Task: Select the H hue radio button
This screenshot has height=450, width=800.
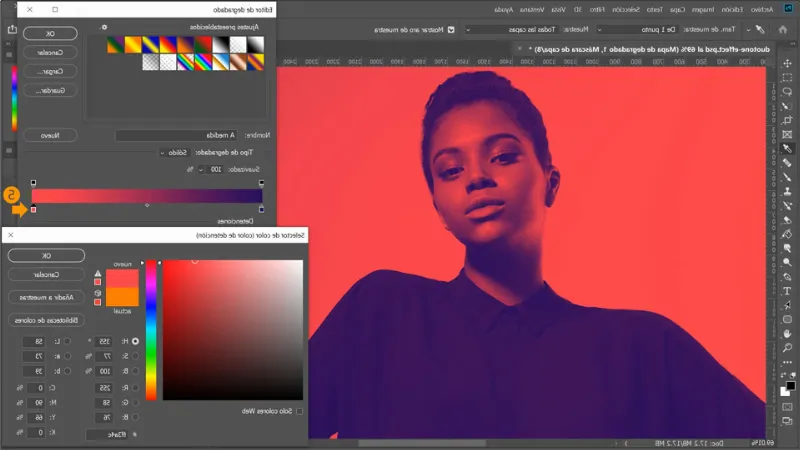Action: [x=135, y=341]
